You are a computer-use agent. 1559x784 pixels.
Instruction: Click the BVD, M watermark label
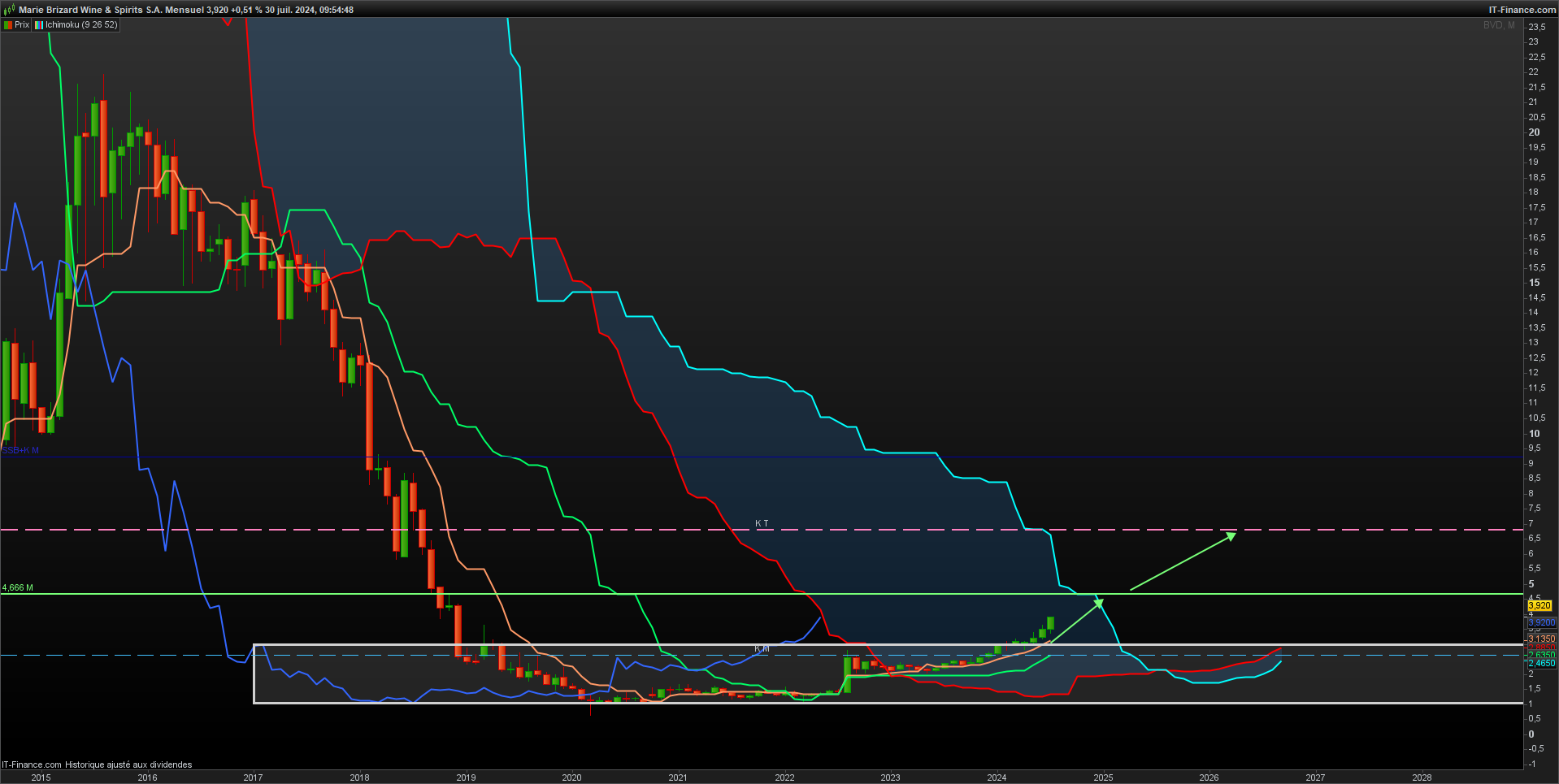tap(1499, 25)
